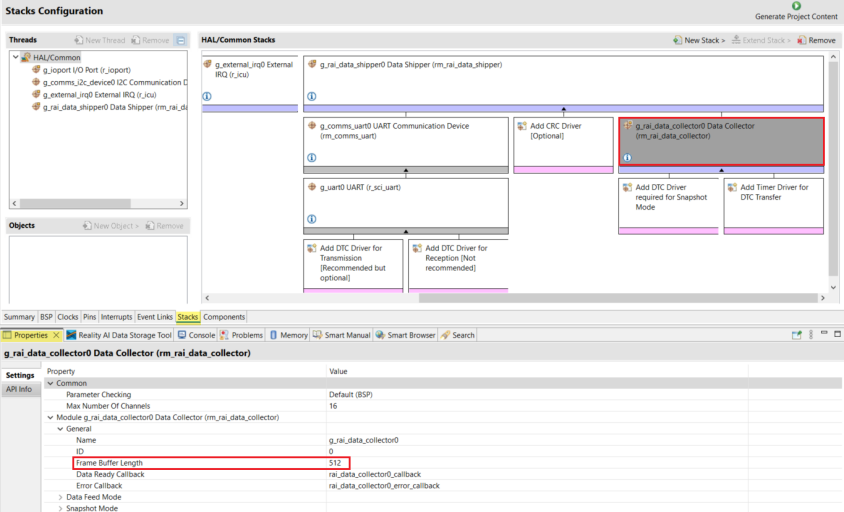
Task: Open the Smart Manual view
Action: [342, 335]
